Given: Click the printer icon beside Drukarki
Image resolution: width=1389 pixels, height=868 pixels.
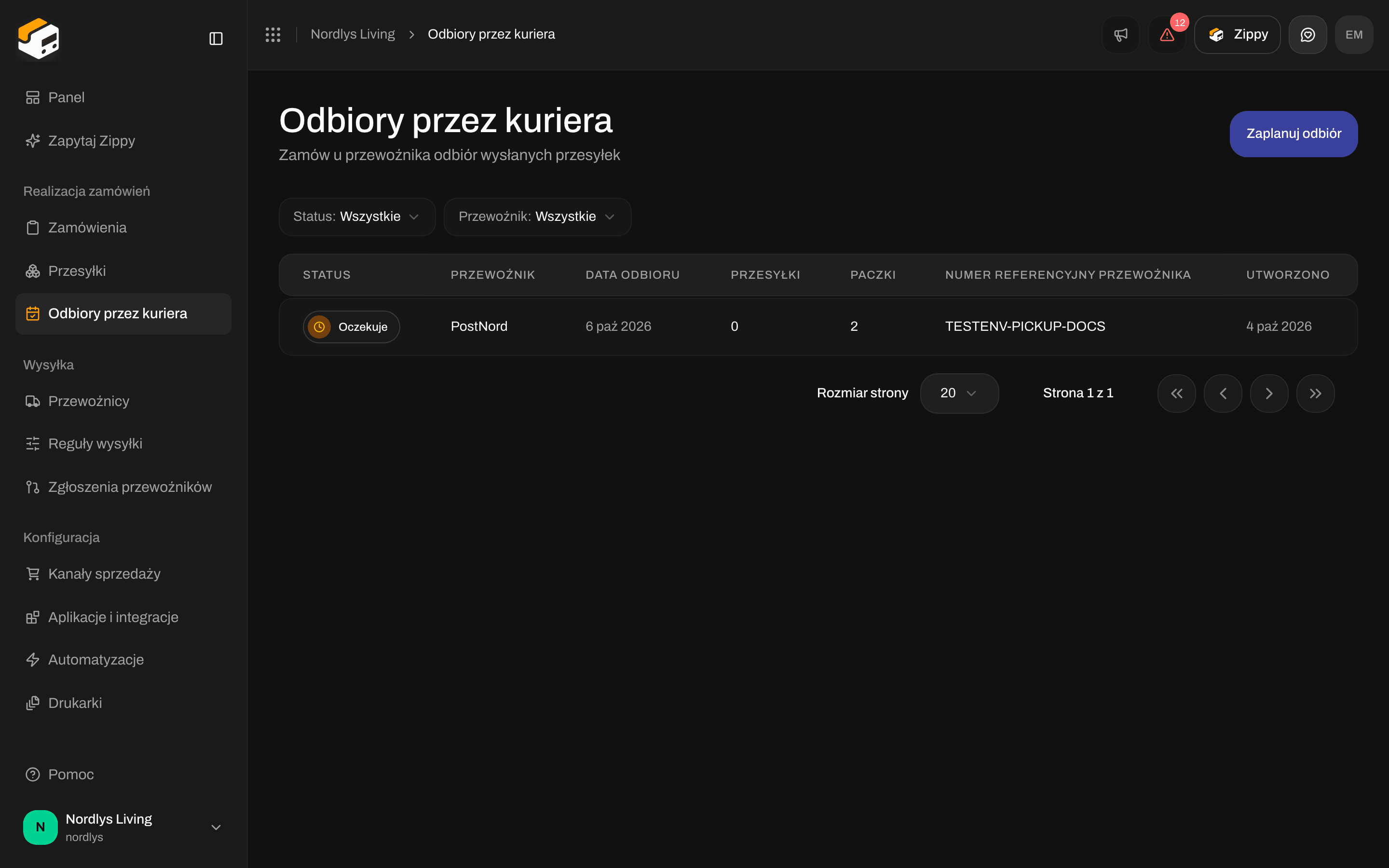Looking at the screenshot, I should [x=33, y=703].
